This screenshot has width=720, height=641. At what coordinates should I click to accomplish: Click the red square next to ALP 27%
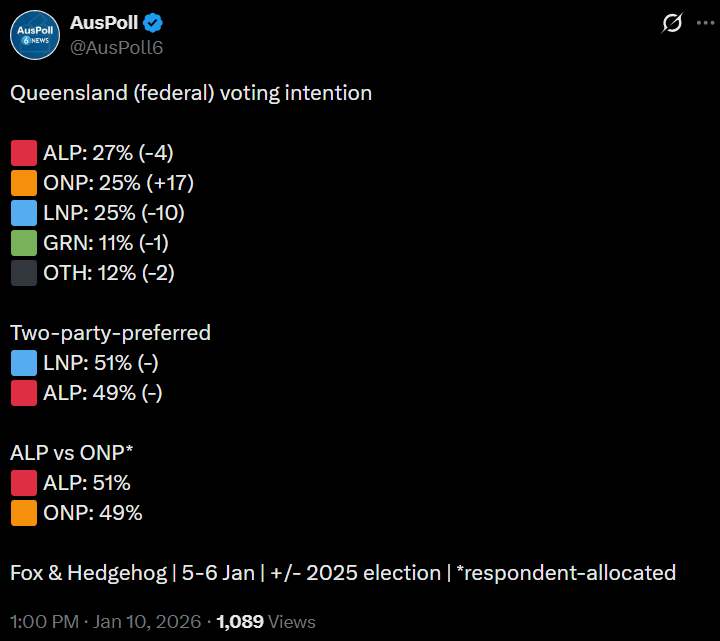(24, 153)
